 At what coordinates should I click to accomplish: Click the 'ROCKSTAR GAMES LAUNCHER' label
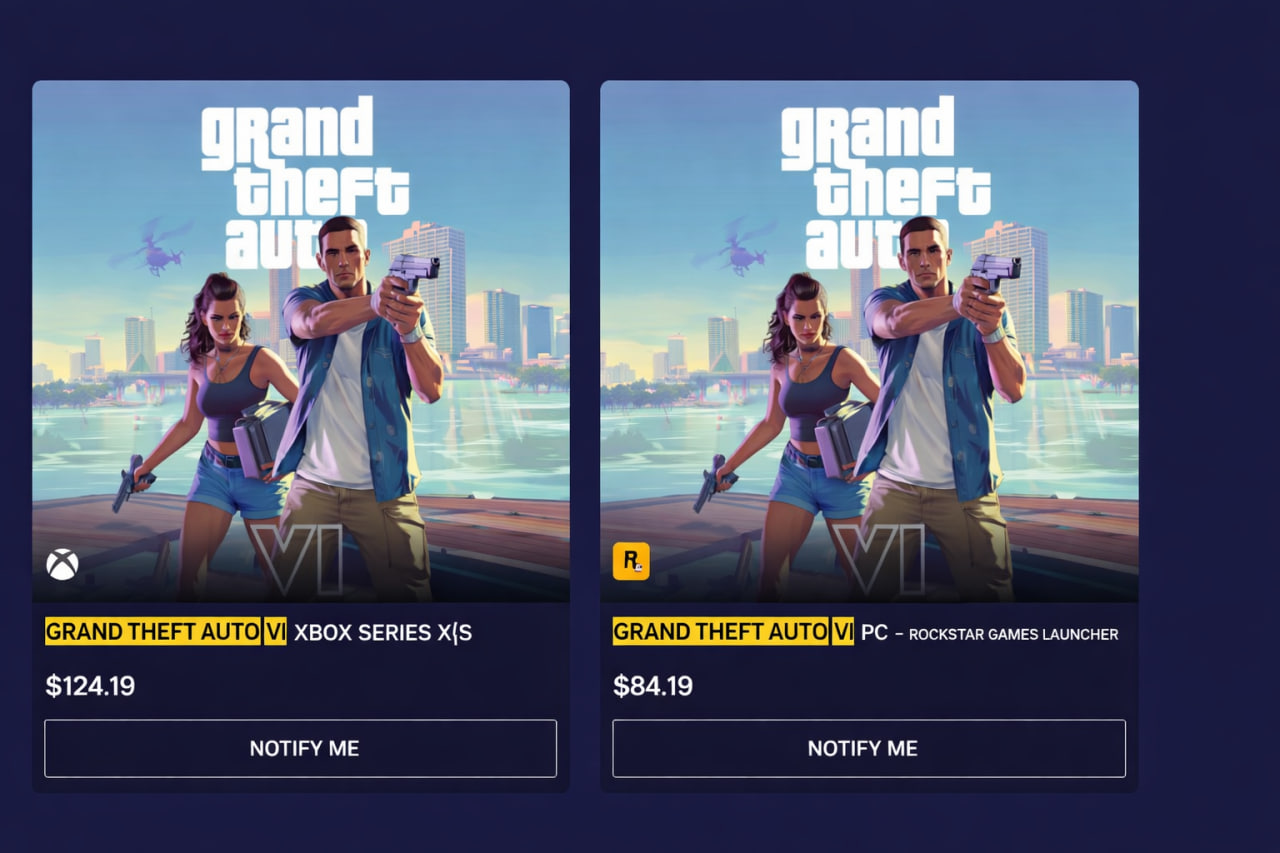pos(1013,634)
